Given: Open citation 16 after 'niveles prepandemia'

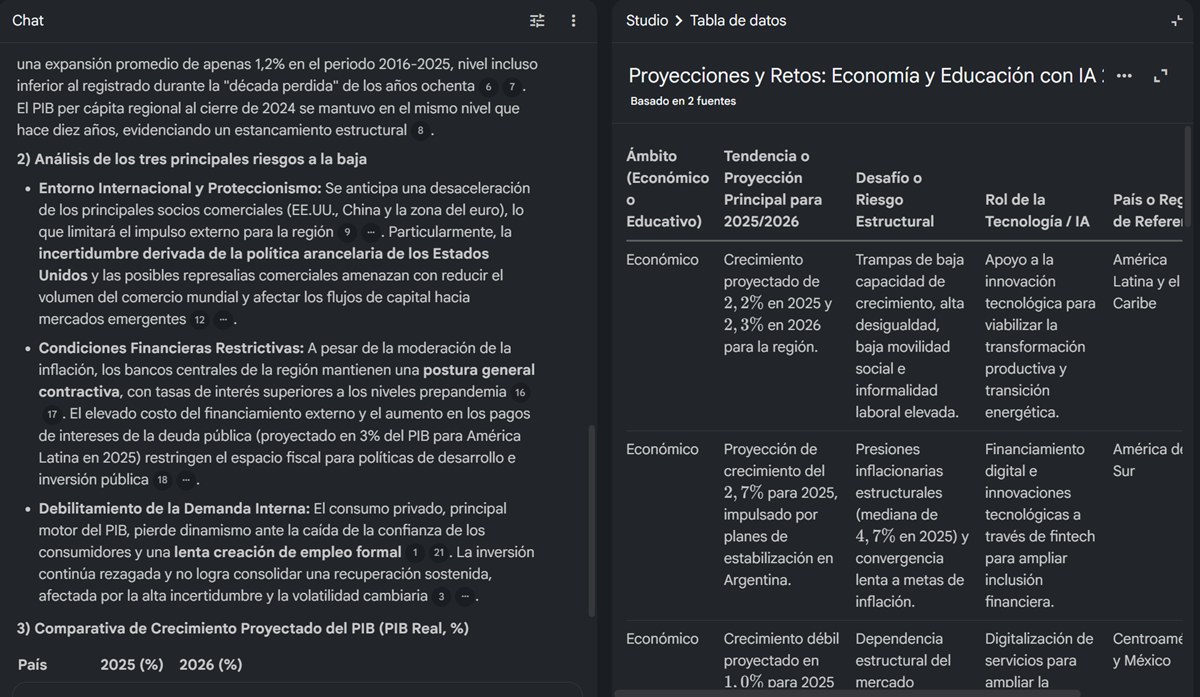Looking at the screenshot, I should tap(520, 392).
